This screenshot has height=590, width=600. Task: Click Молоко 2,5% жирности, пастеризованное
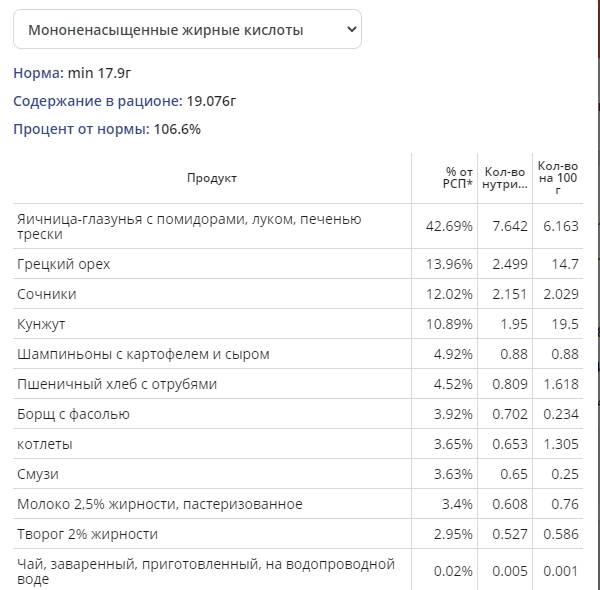pos(160,504)
